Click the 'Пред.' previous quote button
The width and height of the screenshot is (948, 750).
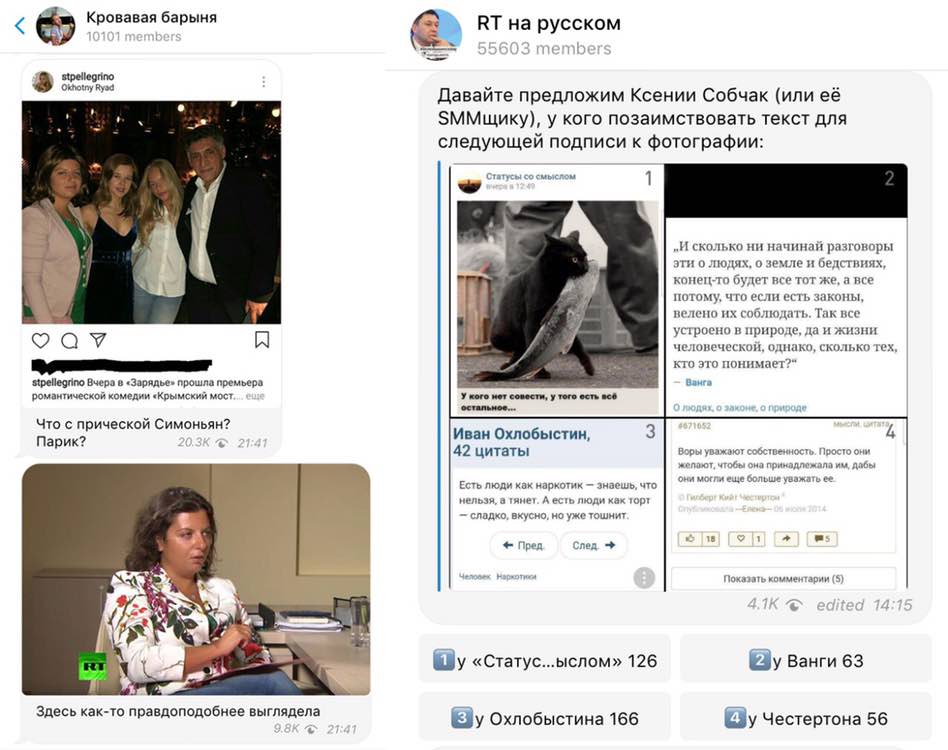524,545
